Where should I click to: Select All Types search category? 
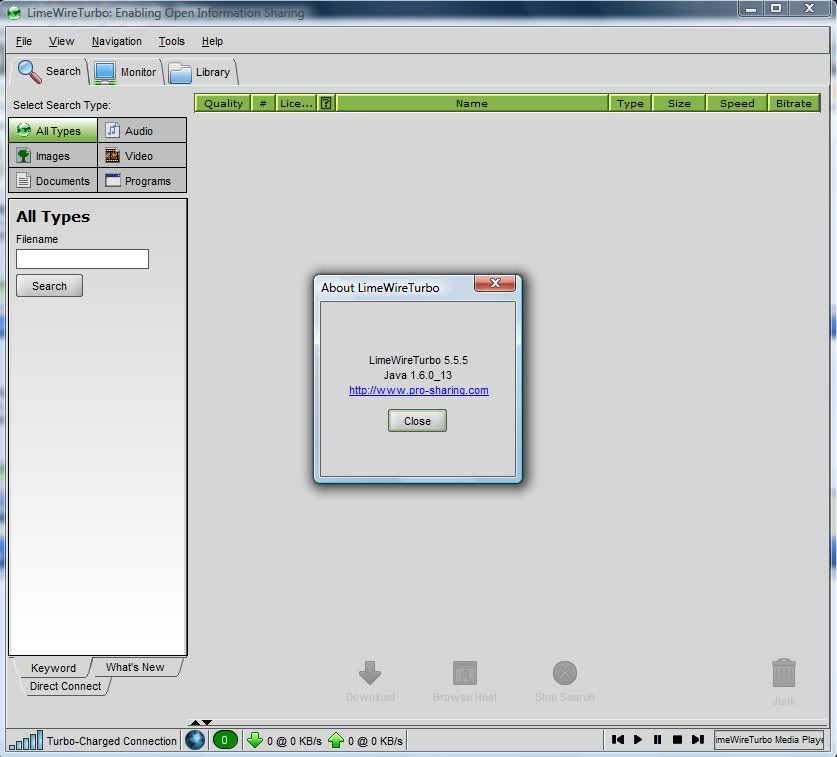(53, 130)
